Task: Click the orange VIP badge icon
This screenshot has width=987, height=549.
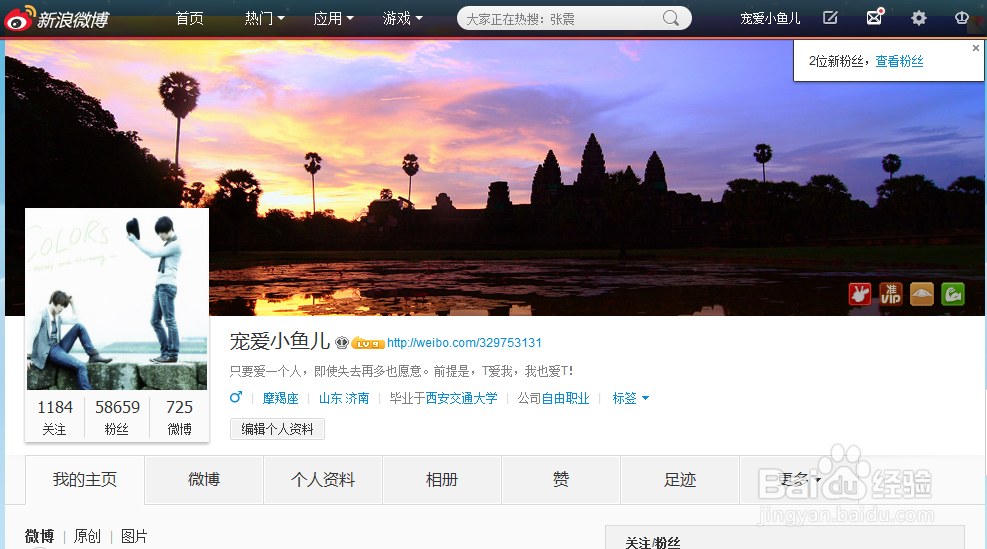Action: [891, 294]
